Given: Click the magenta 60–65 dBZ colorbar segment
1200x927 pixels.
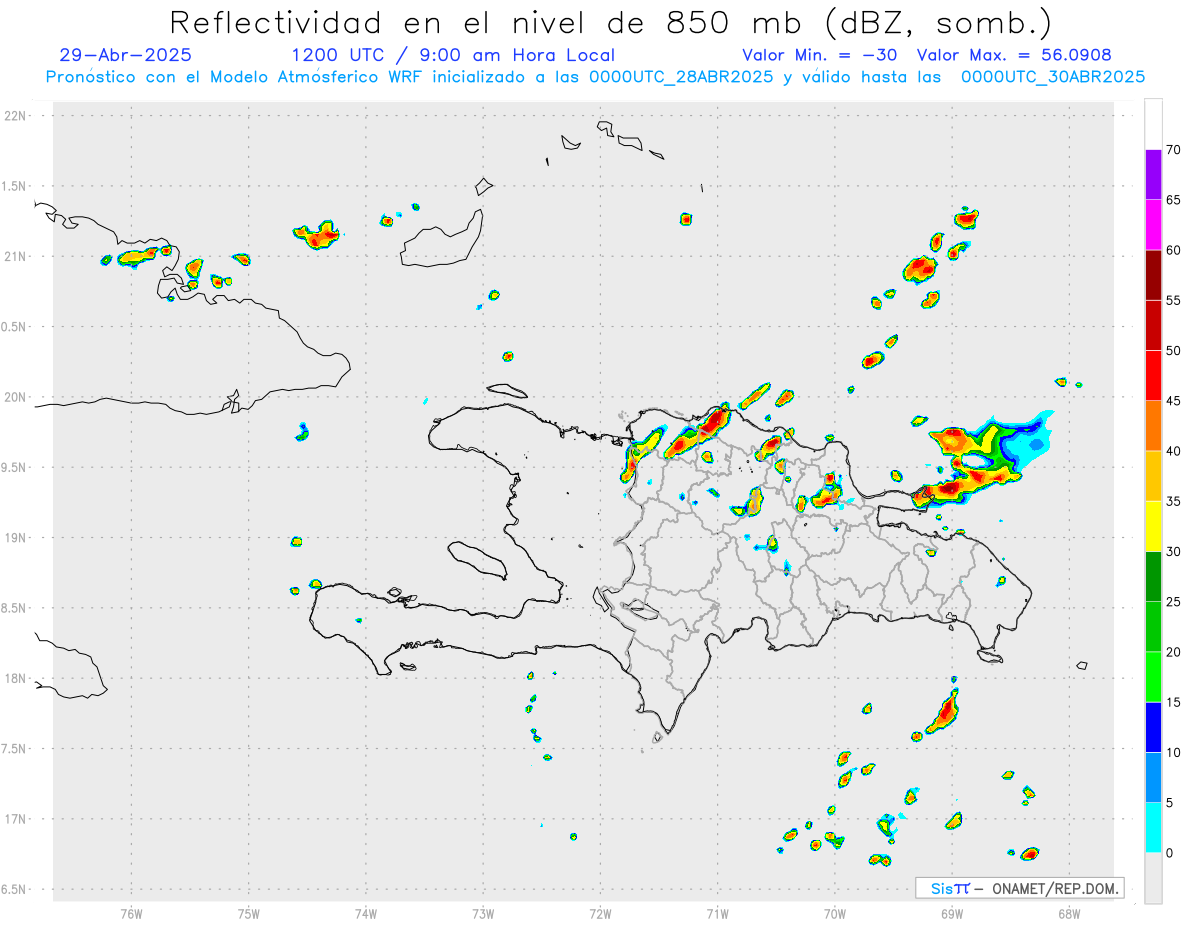Looking at the screenshot, I should click(1153, 225).
